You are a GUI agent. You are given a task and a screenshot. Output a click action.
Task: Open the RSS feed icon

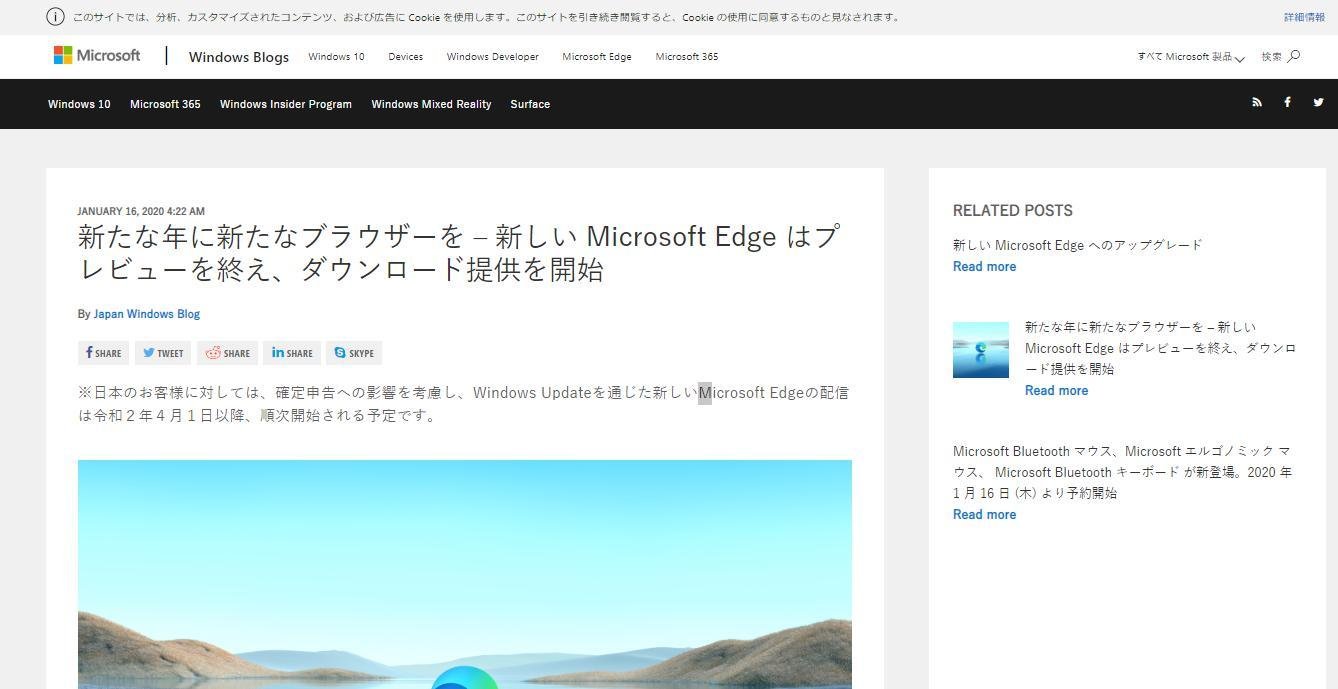coord(1257,102)
